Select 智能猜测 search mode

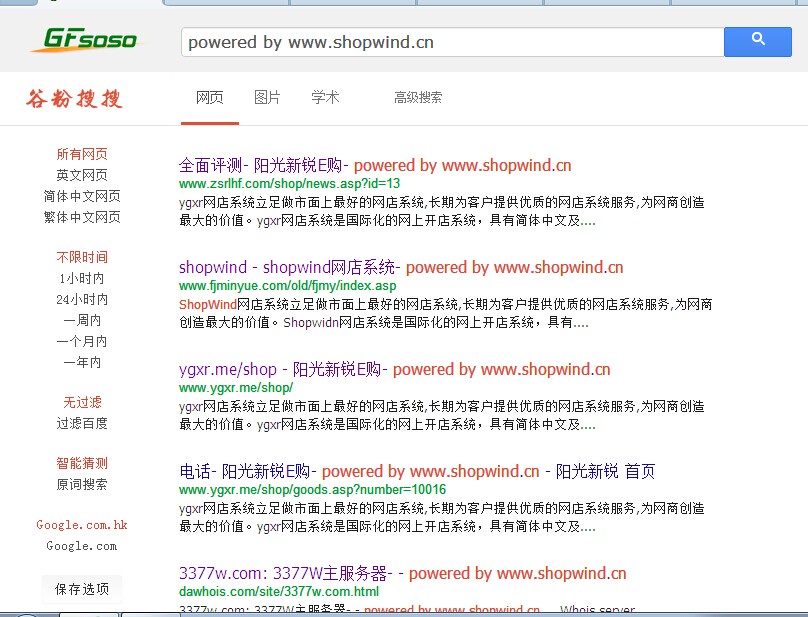(82, 463)
